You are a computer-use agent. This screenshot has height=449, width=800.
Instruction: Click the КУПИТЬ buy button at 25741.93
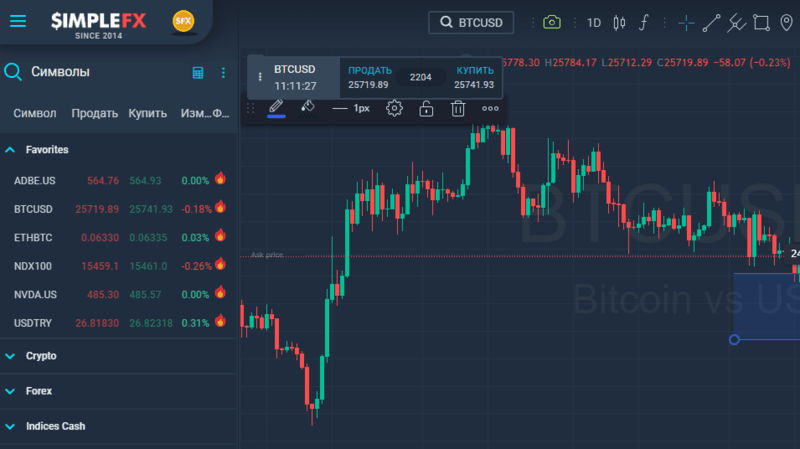474,78
